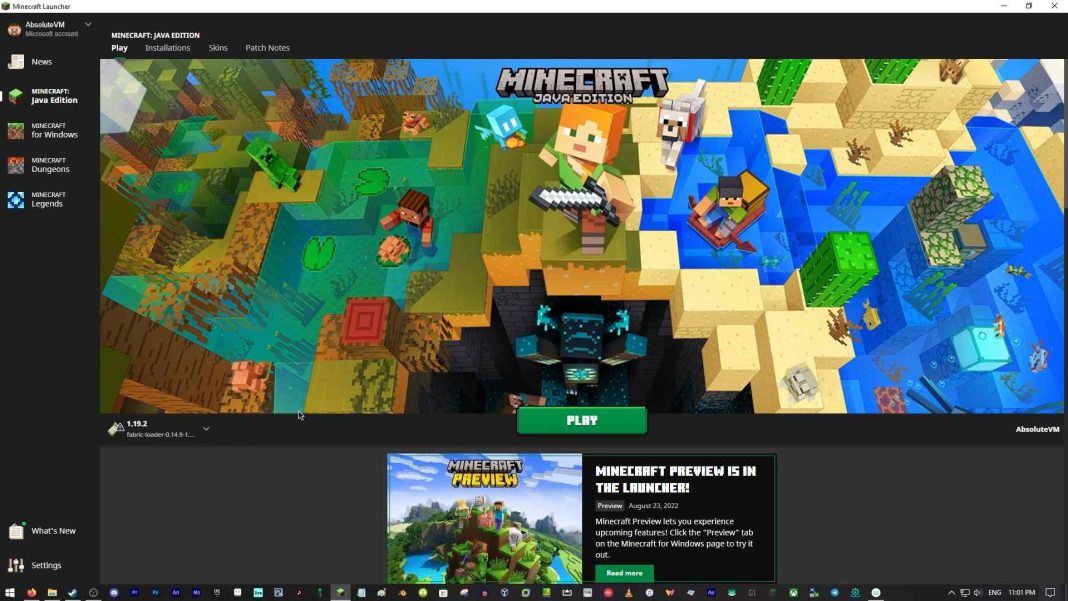The image size is (1068, 601).
Task: Click the green PLAY button
Action: [x=582, y=420]
